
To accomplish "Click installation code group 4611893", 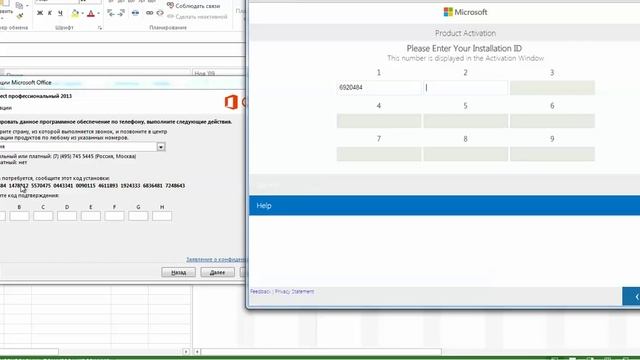I will [x=108, y=186].
